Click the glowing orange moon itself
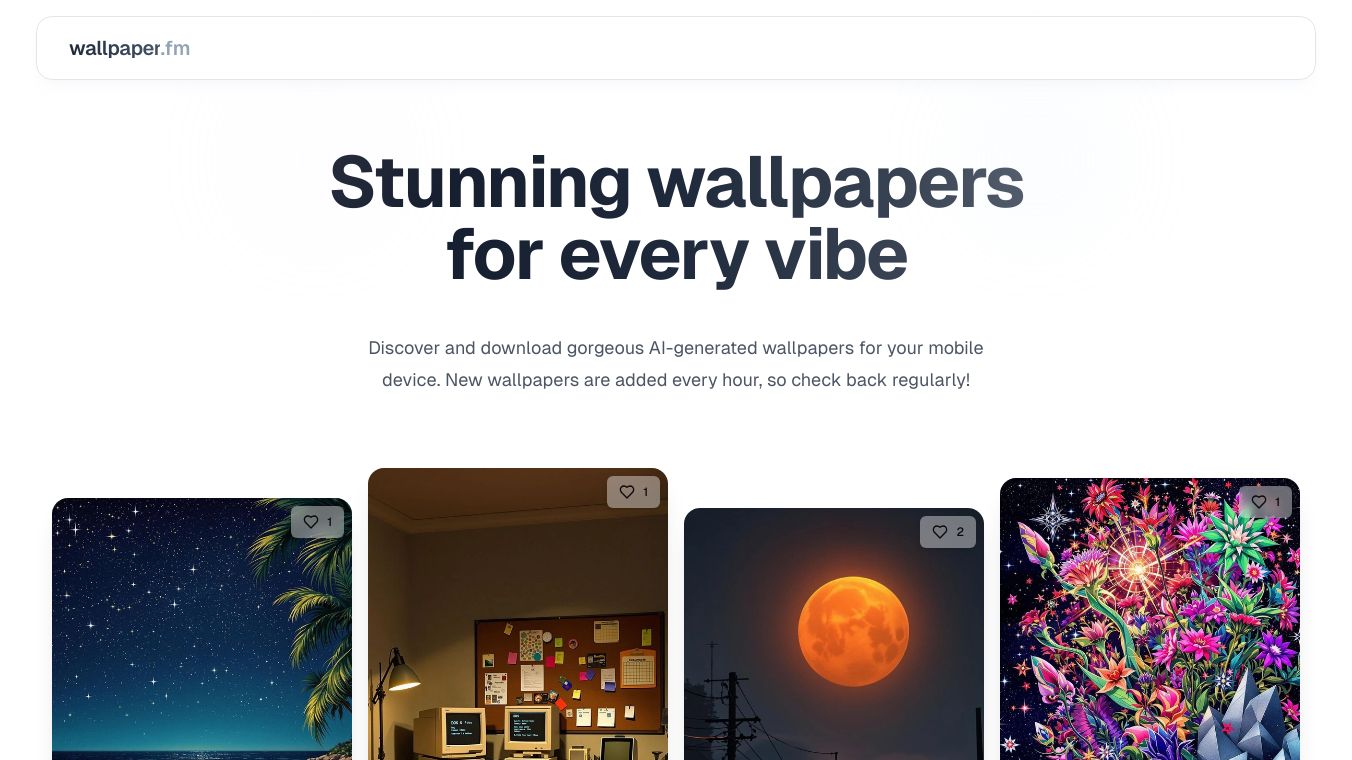The height and width of the screenshot is (760, 1352). [853, 631]
